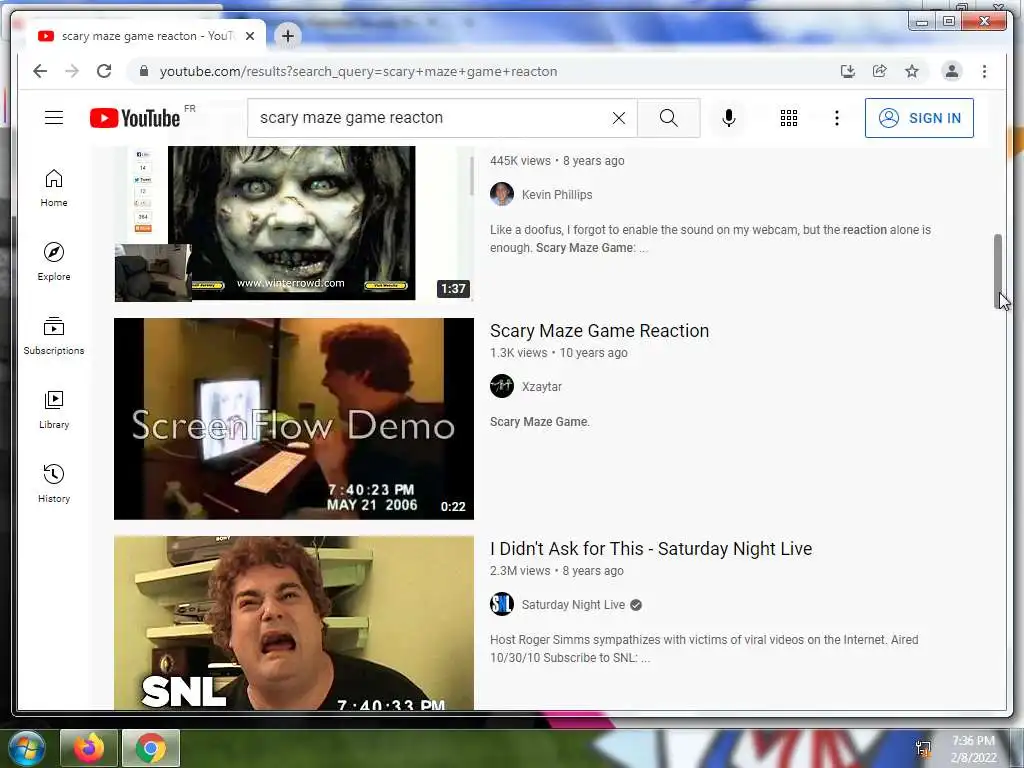Image resolution: width=1024 pixels, height=768 pixels.
Task: Click the address bar URL
Action: click(x=359, y=71)
